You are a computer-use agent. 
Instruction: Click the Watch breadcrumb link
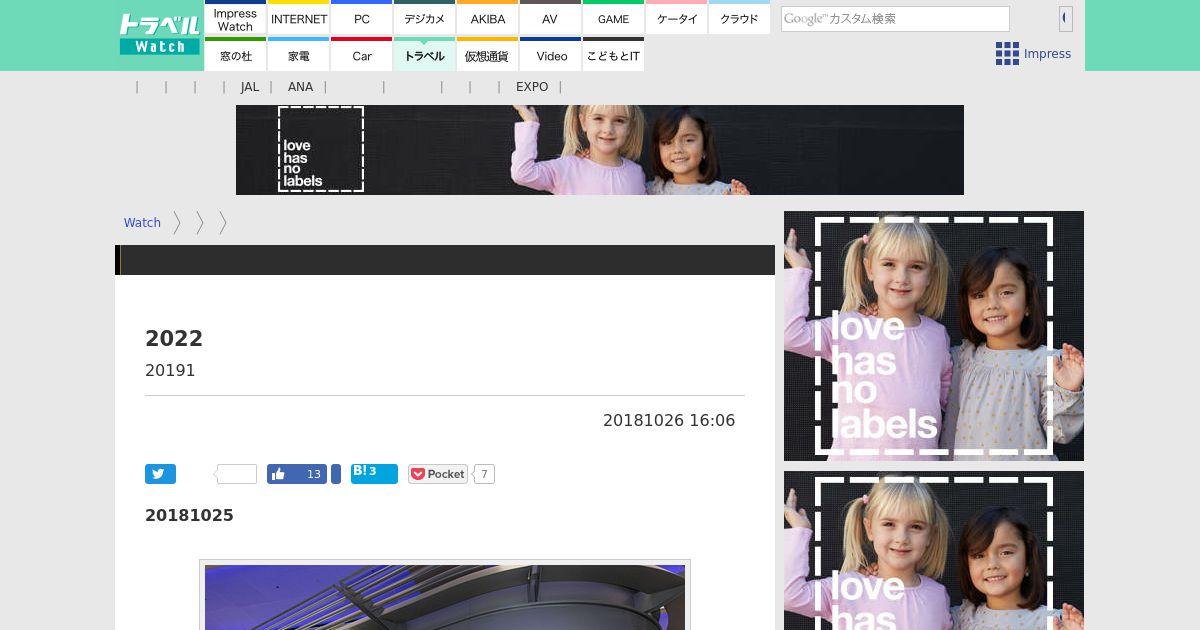[142, 223]
